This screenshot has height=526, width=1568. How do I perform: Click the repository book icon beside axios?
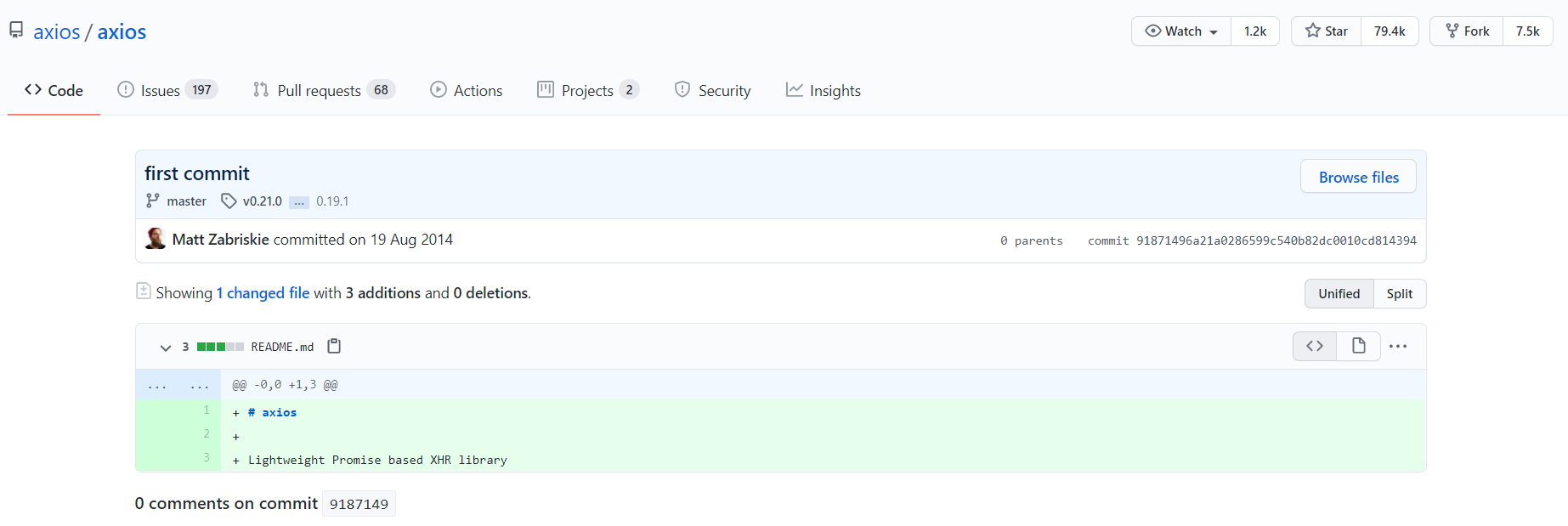(16, 31)
